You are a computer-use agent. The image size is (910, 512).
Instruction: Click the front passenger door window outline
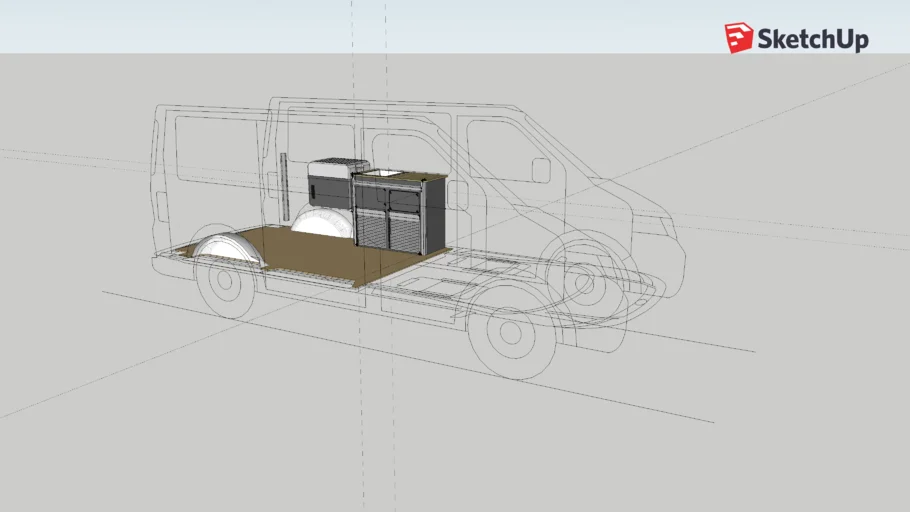[x=500, y=148]
